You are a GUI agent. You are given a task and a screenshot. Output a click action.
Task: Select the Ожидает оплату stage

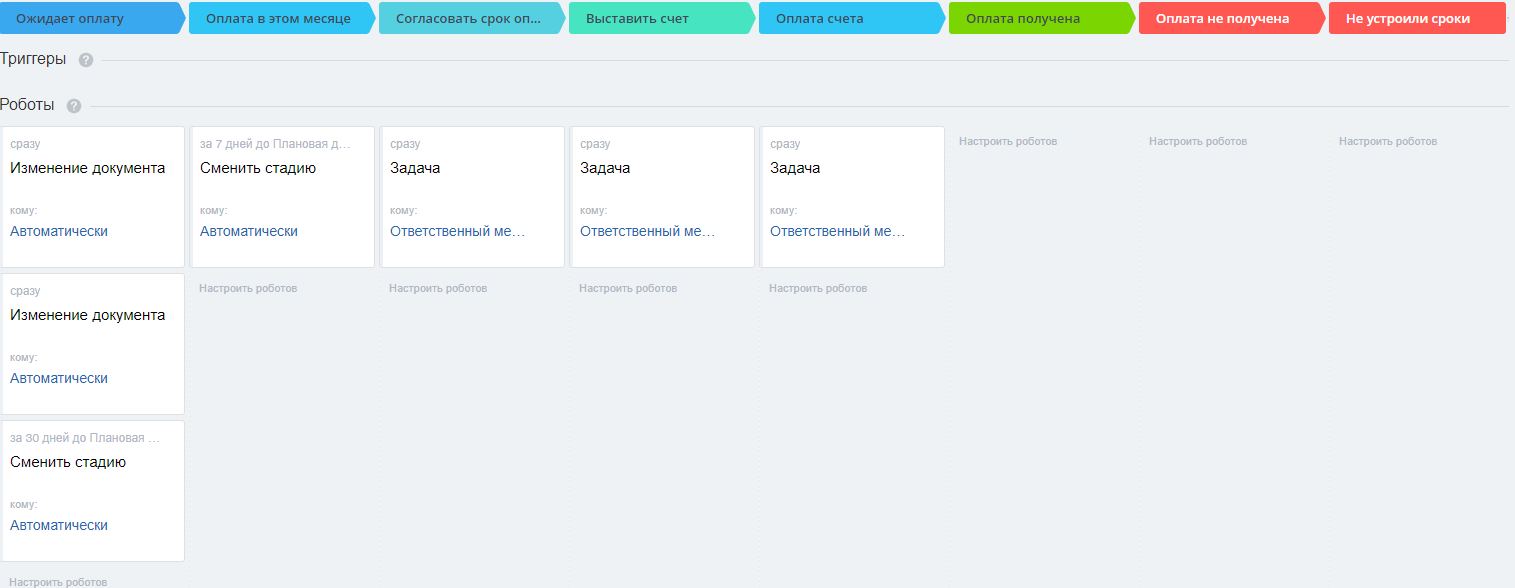tap(93, 18)
